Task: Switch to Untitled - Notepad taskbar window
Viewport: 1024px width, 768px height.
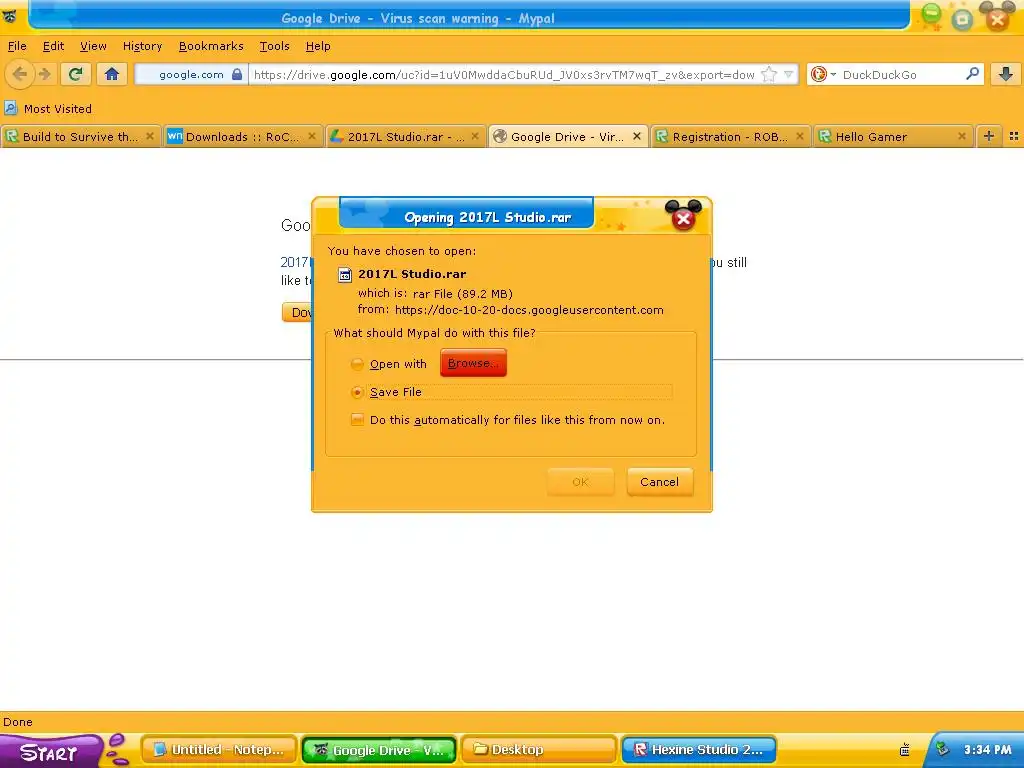Action: click(219, 750)
